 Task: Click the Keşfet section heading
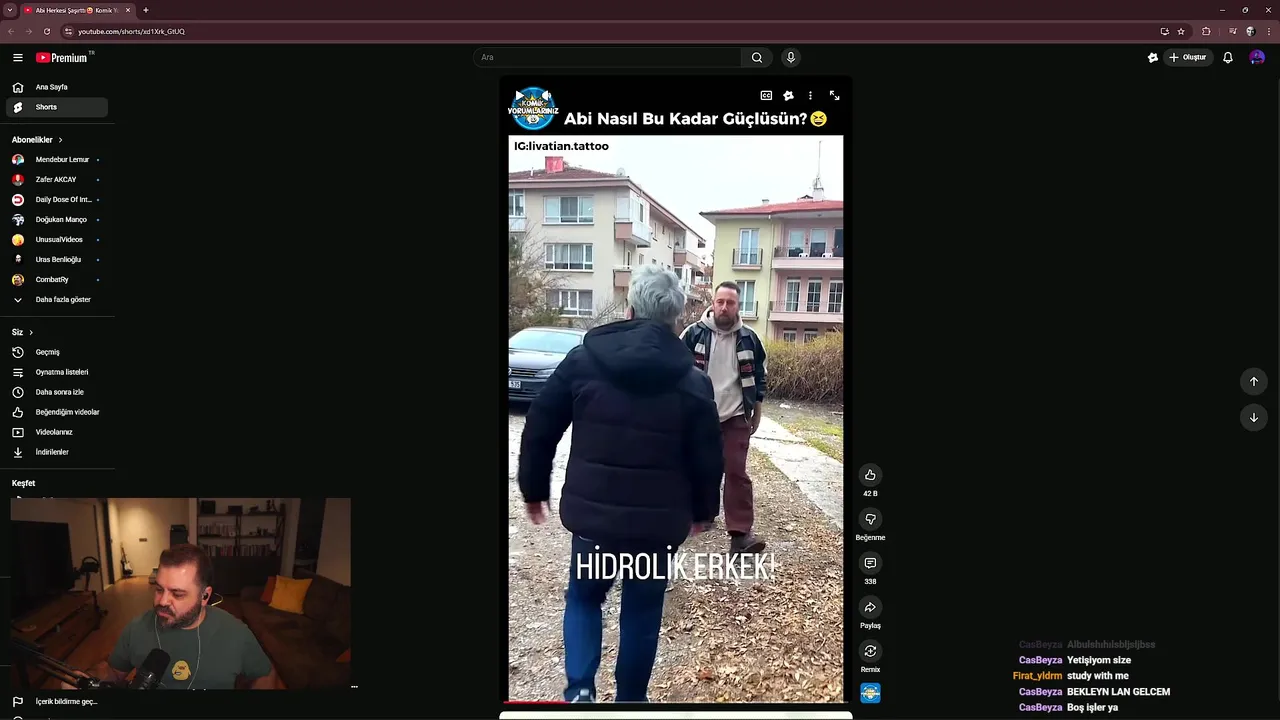click(23, 483)
